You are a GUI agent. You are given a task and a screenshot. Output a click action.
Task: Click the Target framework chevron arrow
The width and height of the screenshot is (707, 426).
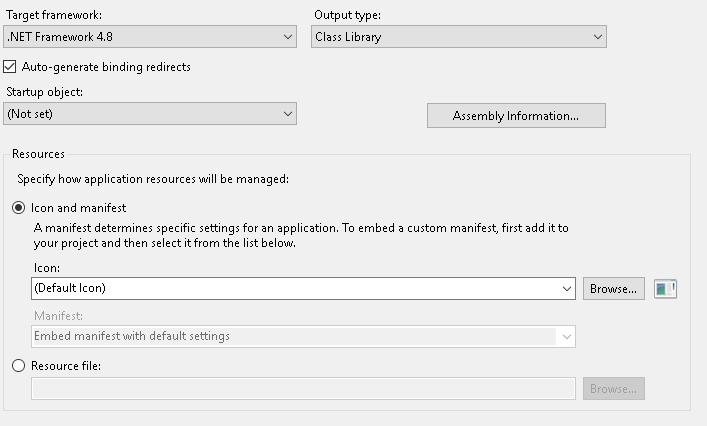(288, 37)
